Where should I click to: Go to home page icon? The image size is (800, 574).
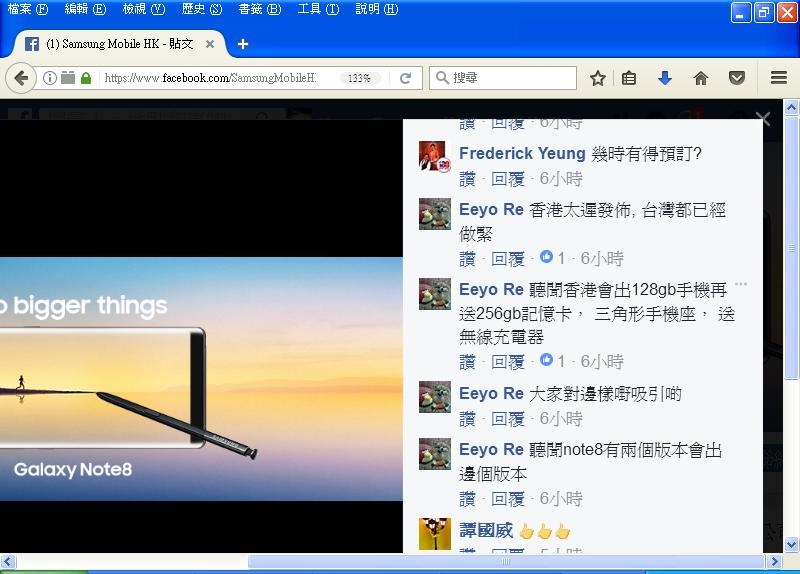point(701,78)
